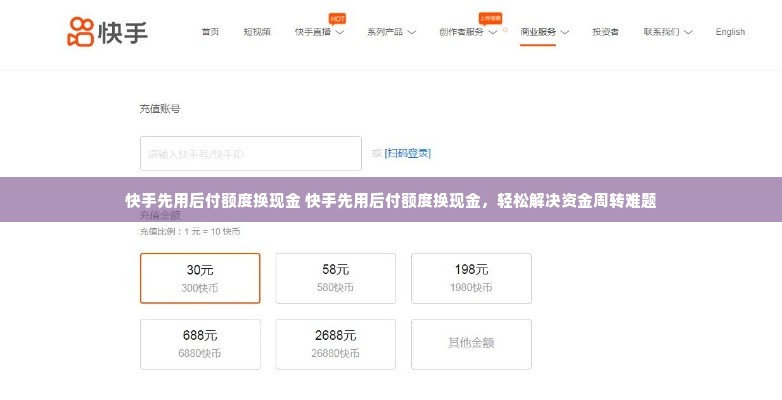Viewport: 782px width, 400px height.
Task: Click the HOT badge above 快手直播
Action: pos(338,19)
